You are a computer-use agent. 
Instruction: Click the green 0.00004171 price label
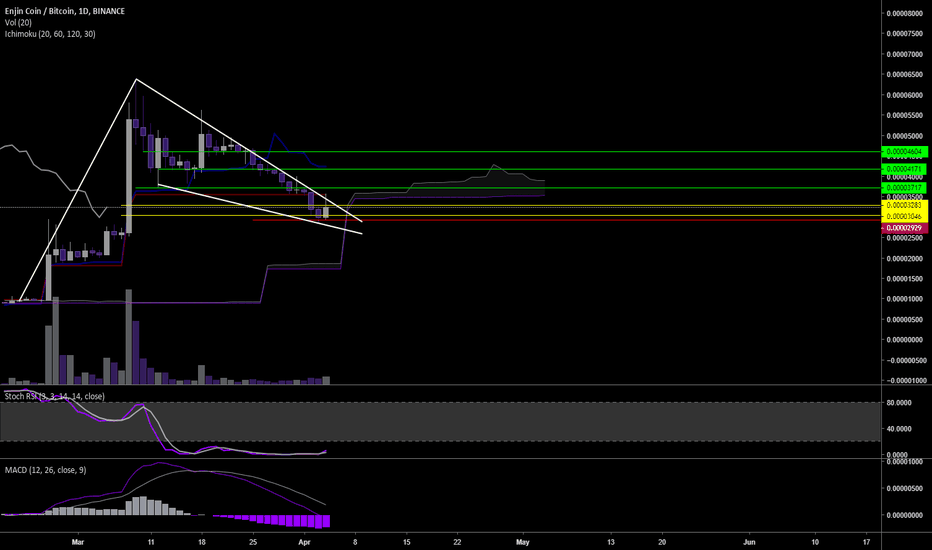pyautogui.click(x=904, y=169)
